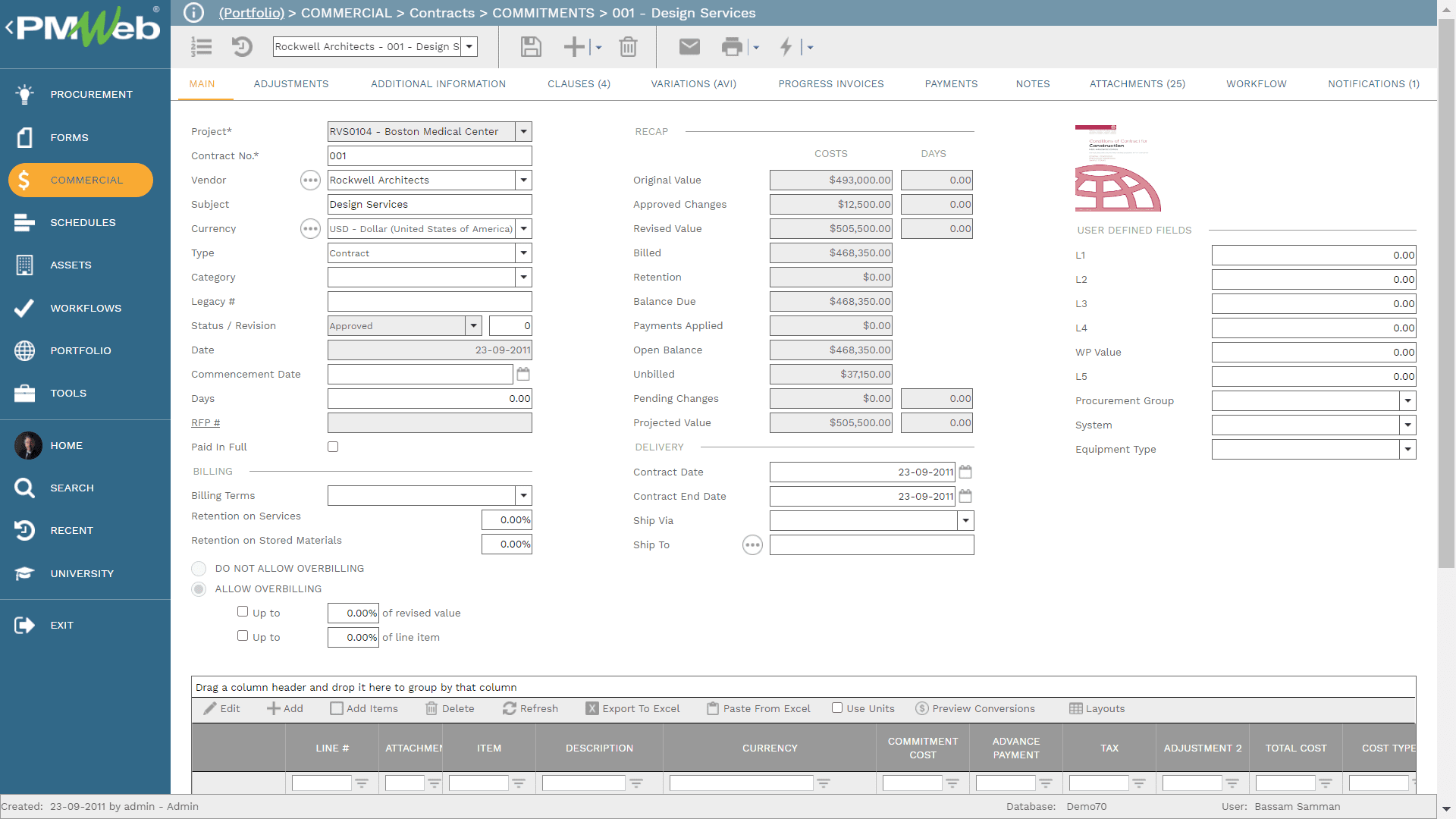Switch to Additional Information tab
The image size is (1456, 819).
(438, 84)
